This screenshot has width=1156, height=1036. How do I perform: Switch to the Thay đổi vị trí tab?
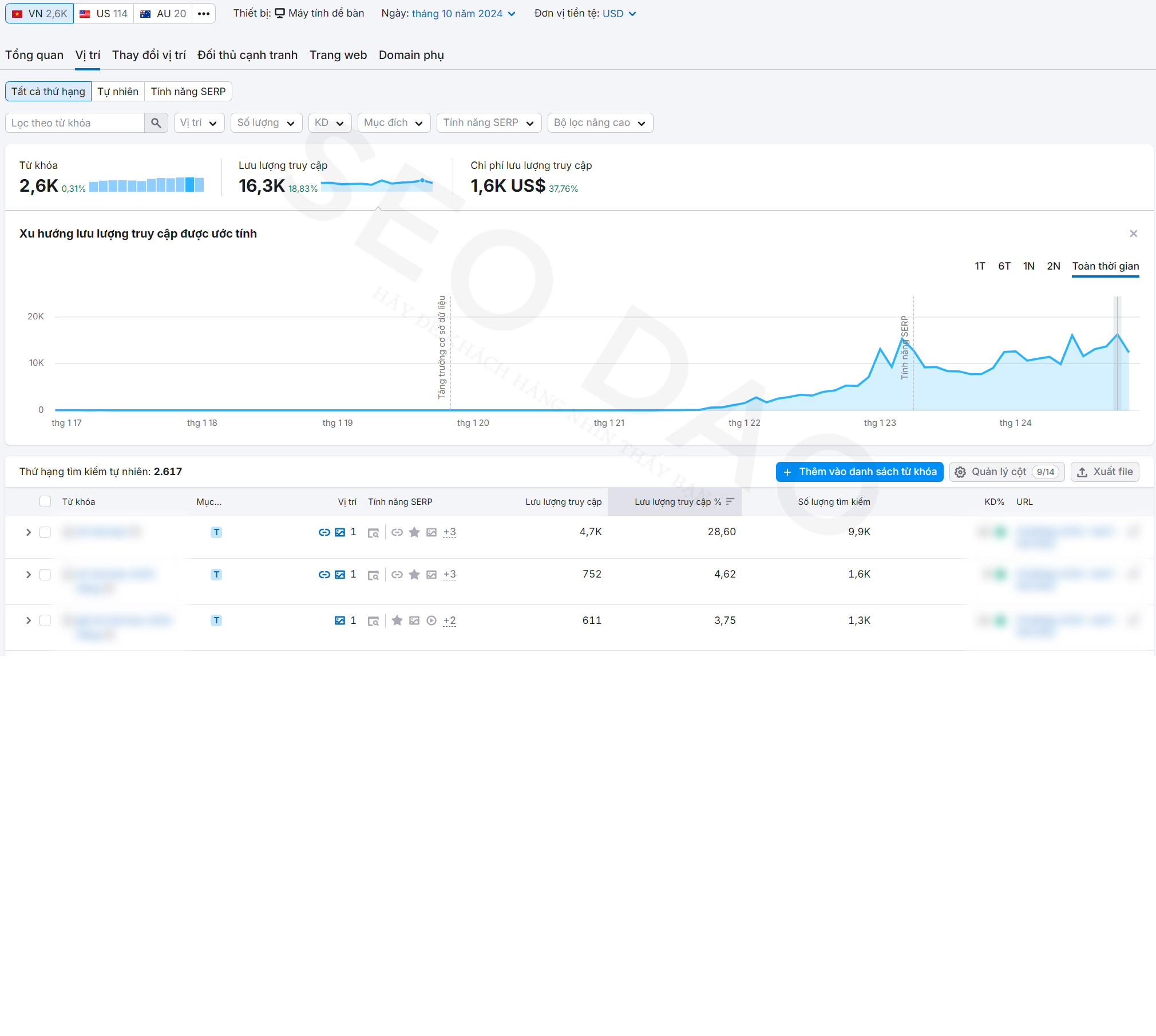pos(149,55)
